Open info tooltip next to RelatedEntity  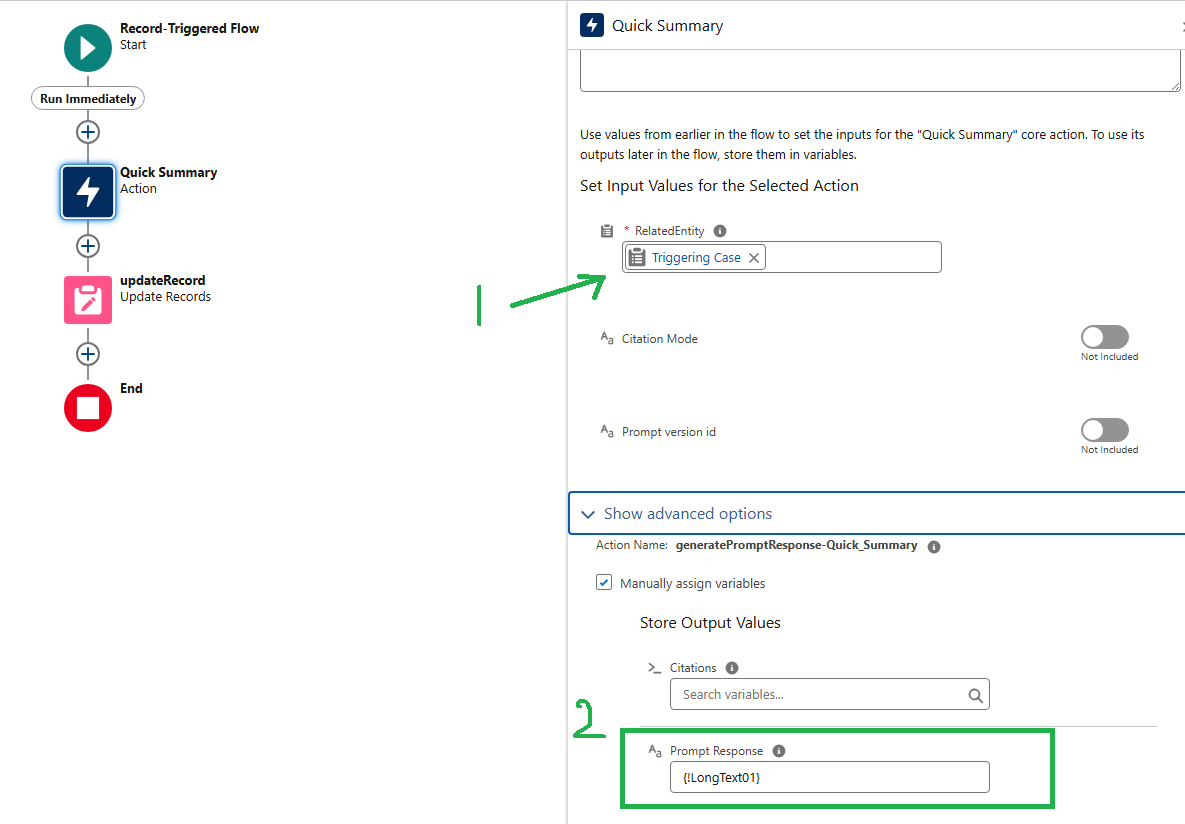(x=720, y=231)
